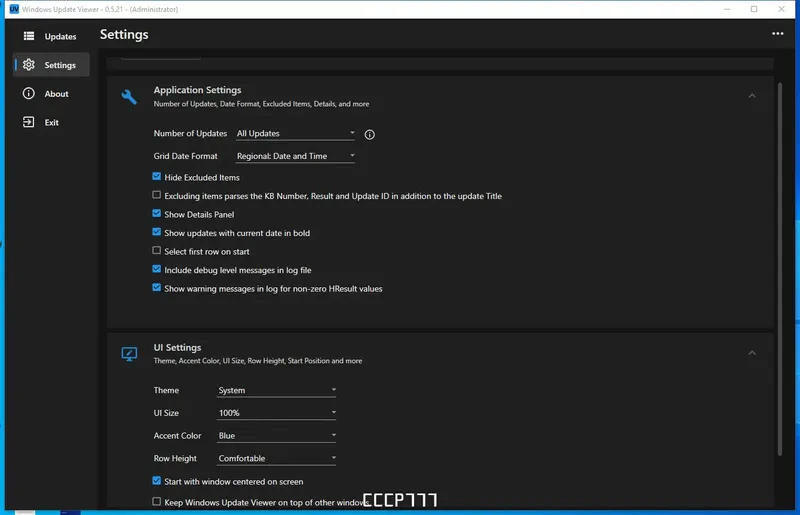
Task: Enable Select first row on start
Action: (x=157, y=251)
